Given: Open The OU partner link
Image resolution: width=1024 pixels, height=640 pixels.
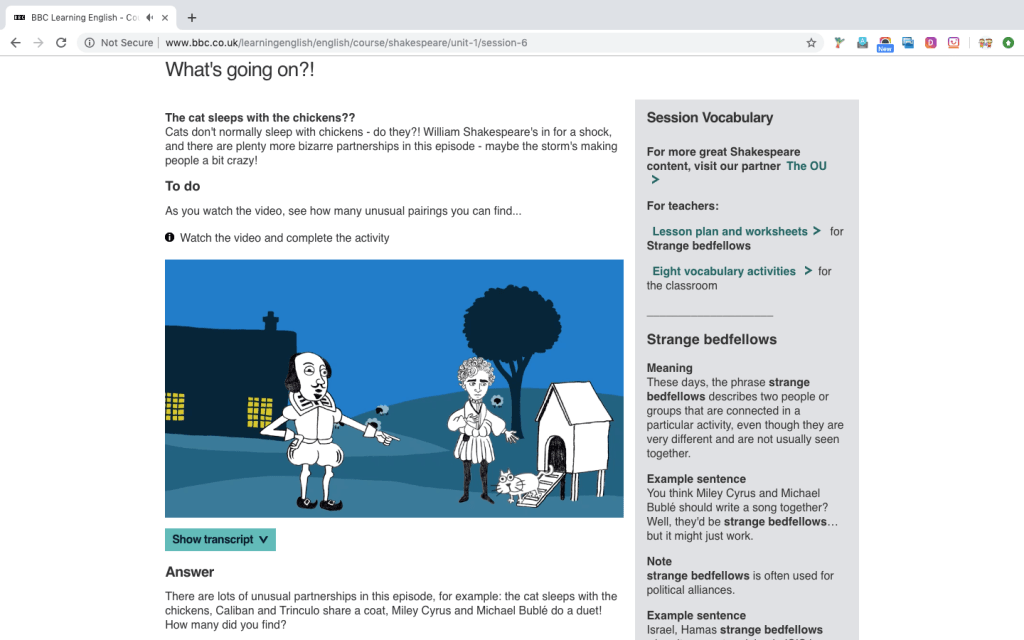Looking at the screenshot, I should [x=806, y=166].
